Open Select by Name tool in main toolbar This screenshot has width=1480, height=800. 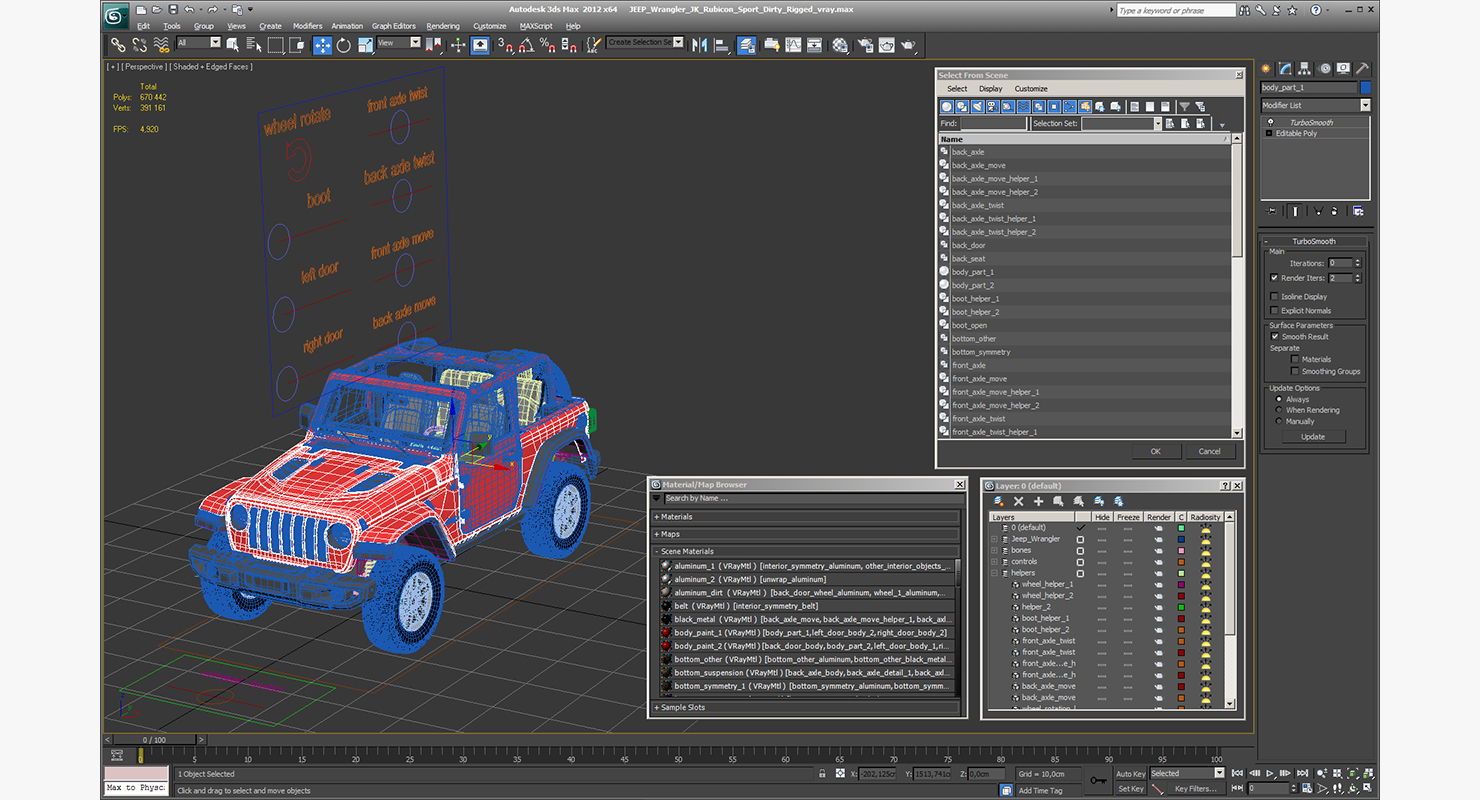(254, 45)
